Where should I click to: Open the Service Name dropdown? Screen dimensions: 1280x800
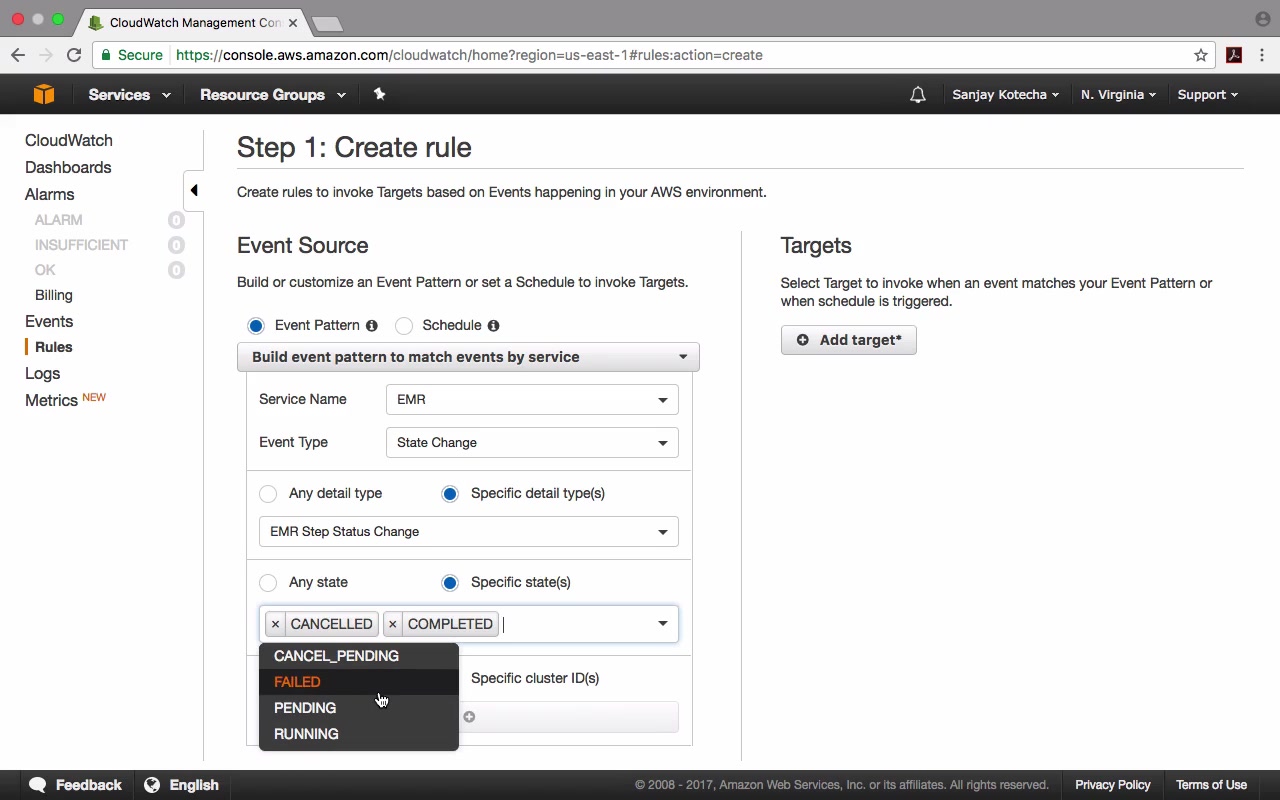(x=532, y=400)
